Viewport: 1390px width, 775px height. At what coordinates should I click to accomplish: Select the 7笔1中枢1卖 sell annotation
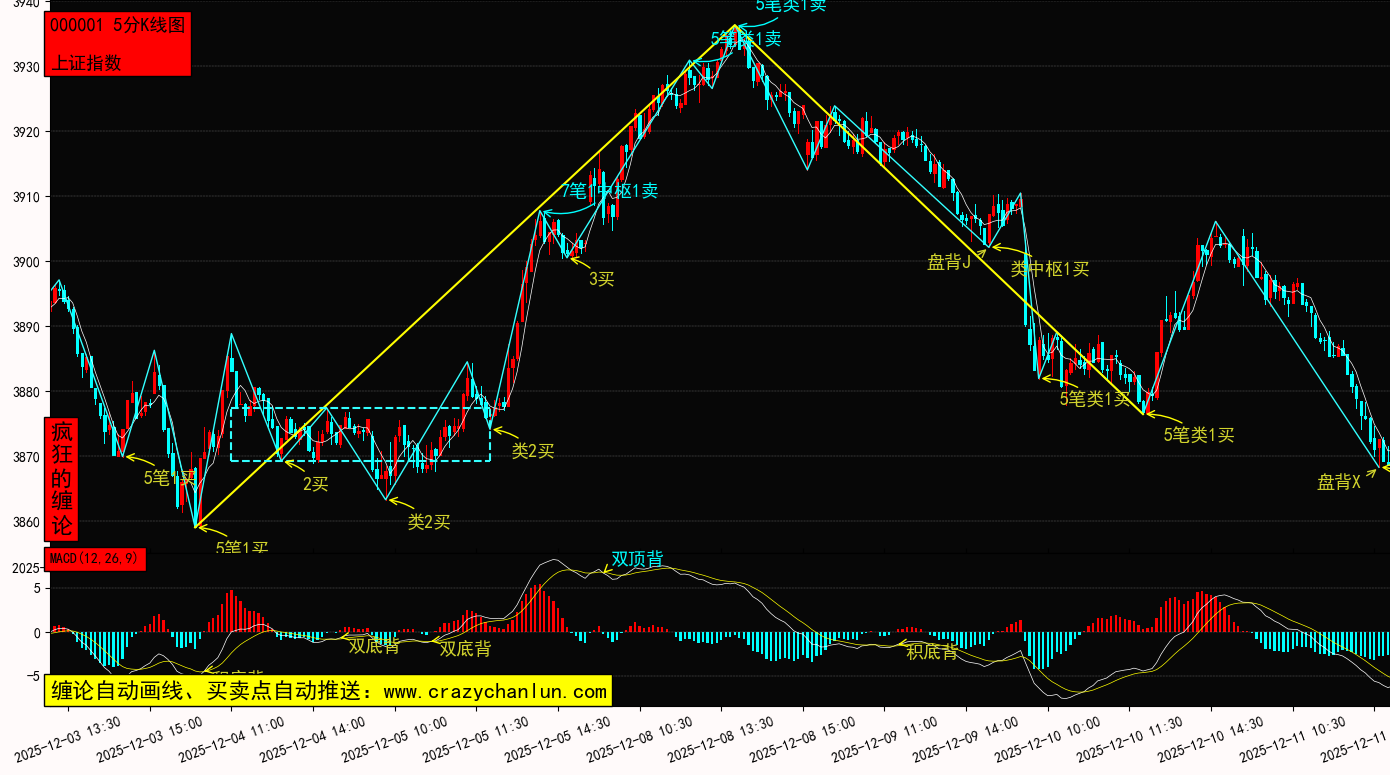pos(609,190)
